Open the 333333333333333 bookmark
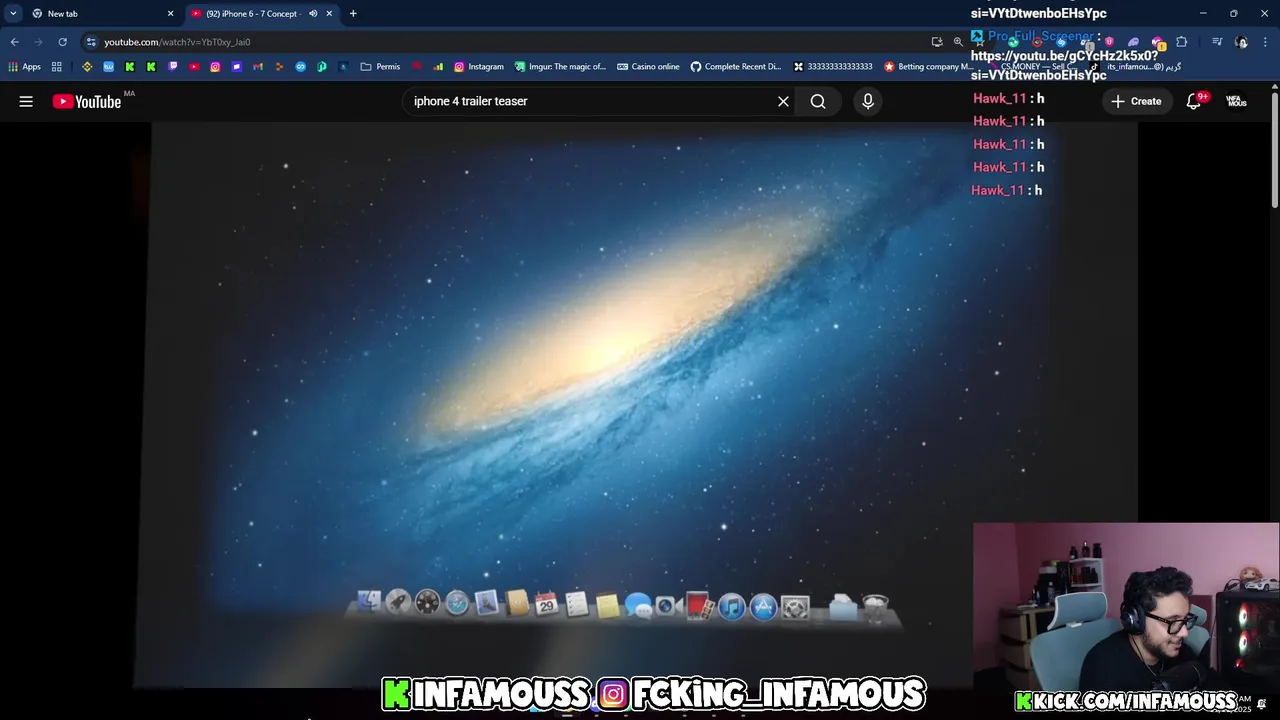 click(x=833, y=67)
